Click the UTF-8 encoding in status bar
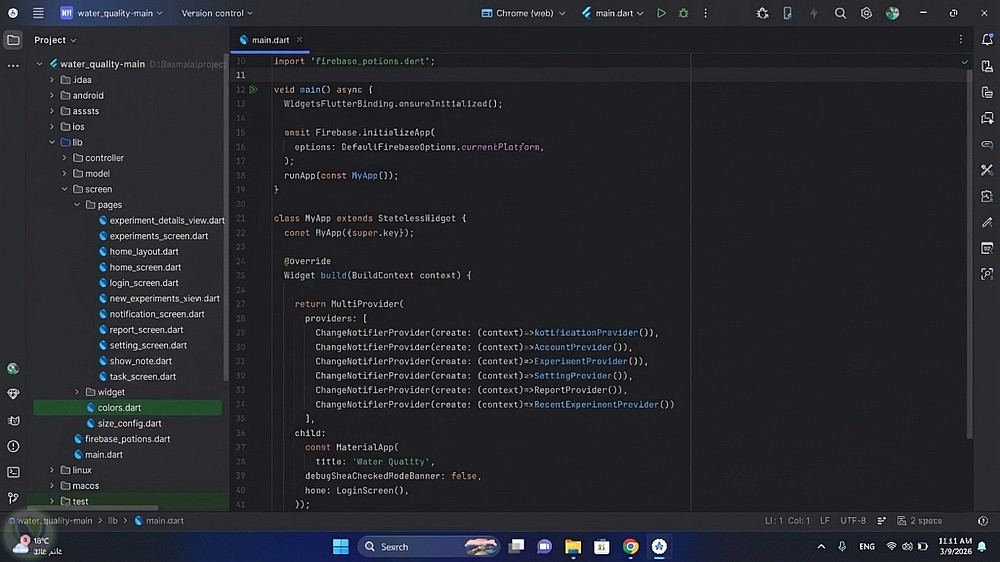Viewport: 1000px width, 562px height. [x=853, y=521]
